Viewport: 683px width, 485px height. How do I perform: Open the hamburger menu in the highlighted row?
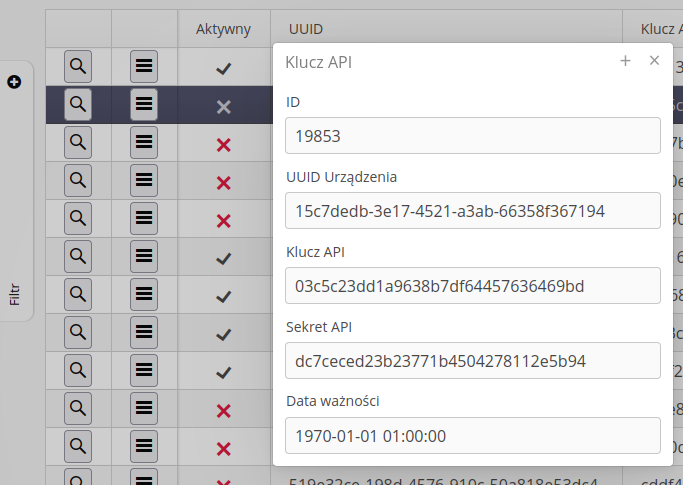(x=144, y=104)
